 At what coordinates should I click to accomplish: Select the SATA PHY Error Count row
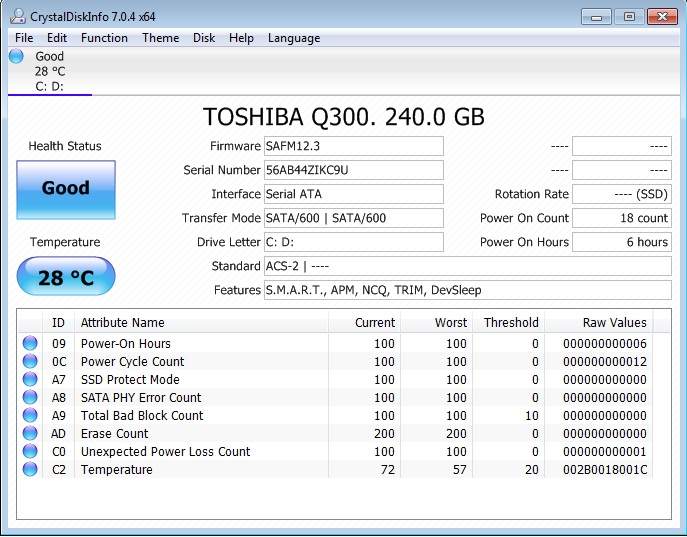(335, 397)
